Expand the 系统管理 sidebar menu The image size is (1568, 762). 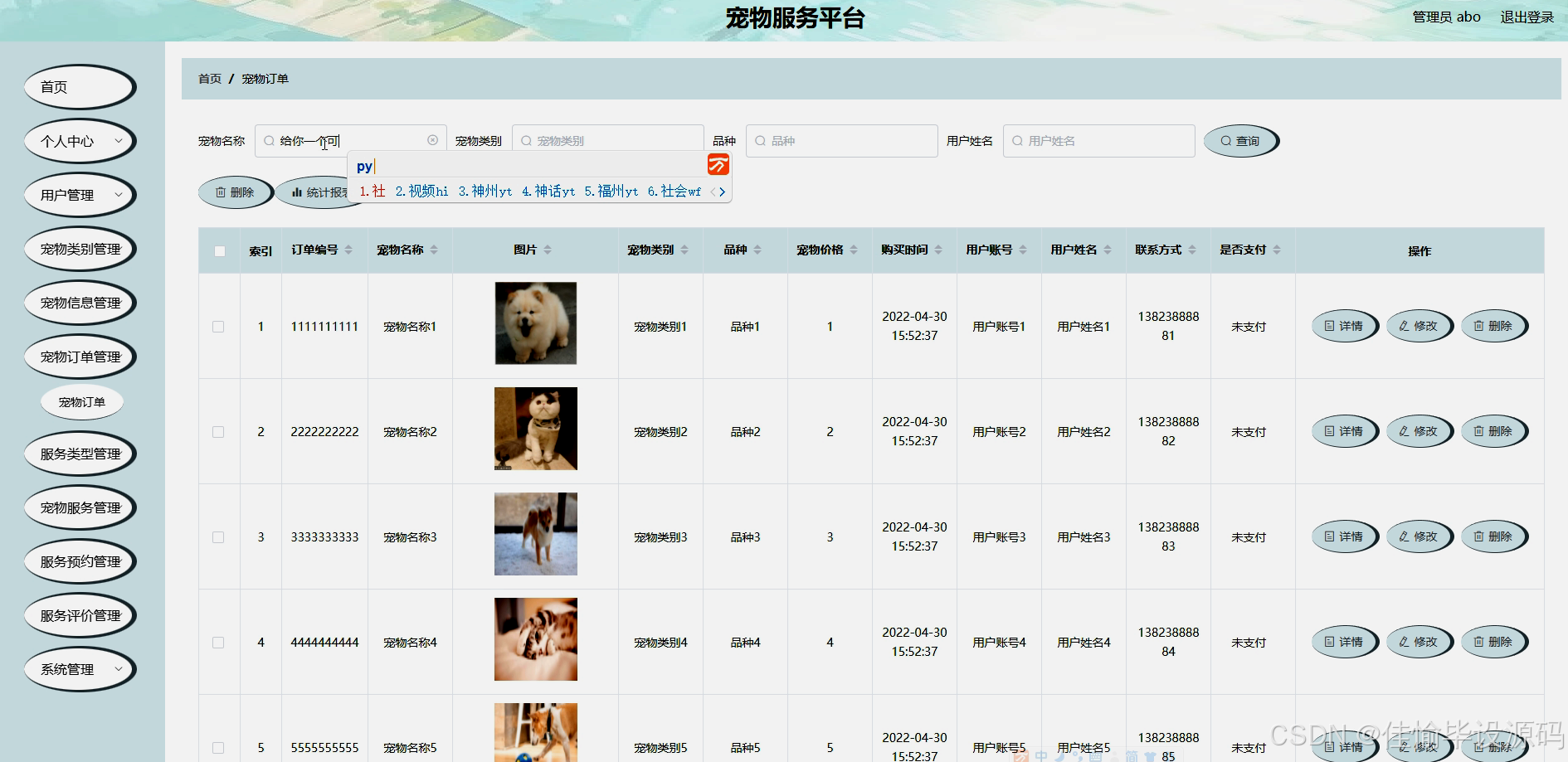click(x=80, y=669)
